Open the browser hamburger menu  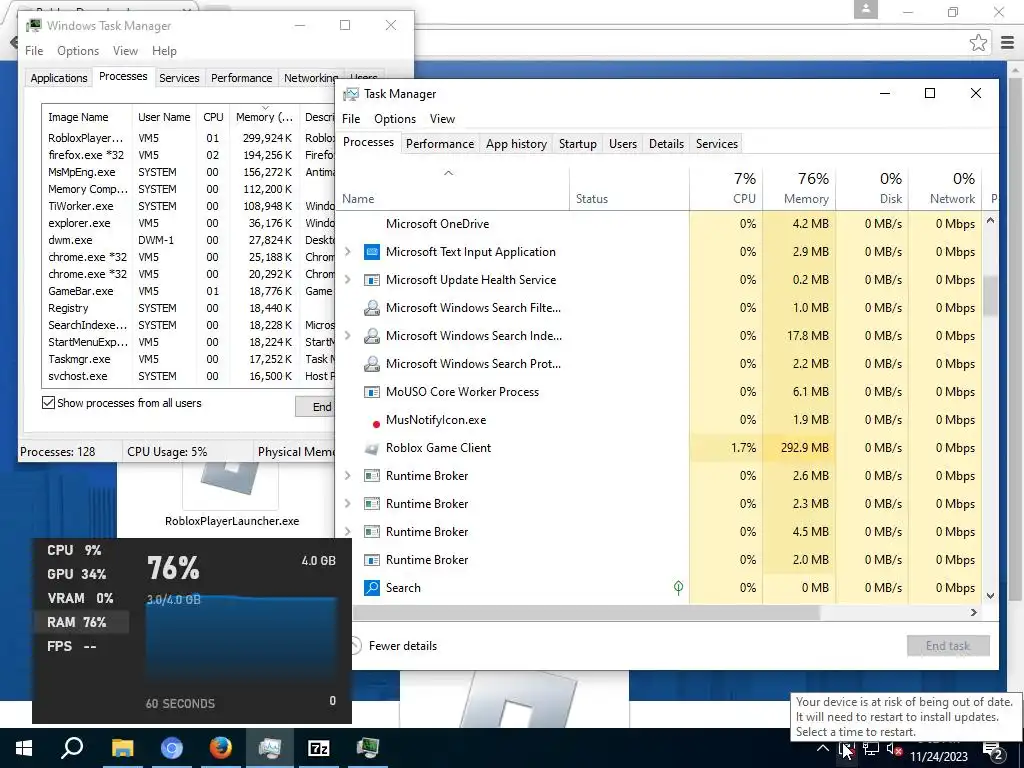(1007, 43)
